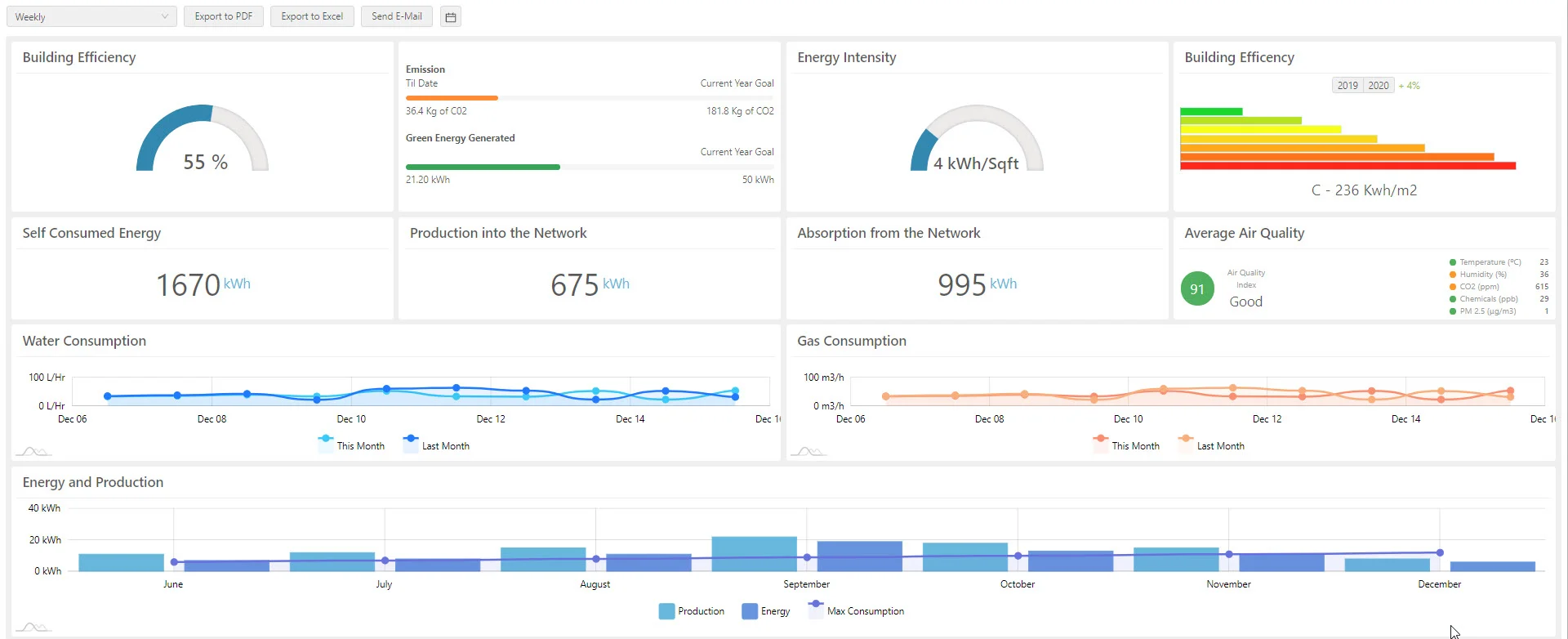
Task: Click the Green Energy Generated progress bar
Action: (590, 167)
